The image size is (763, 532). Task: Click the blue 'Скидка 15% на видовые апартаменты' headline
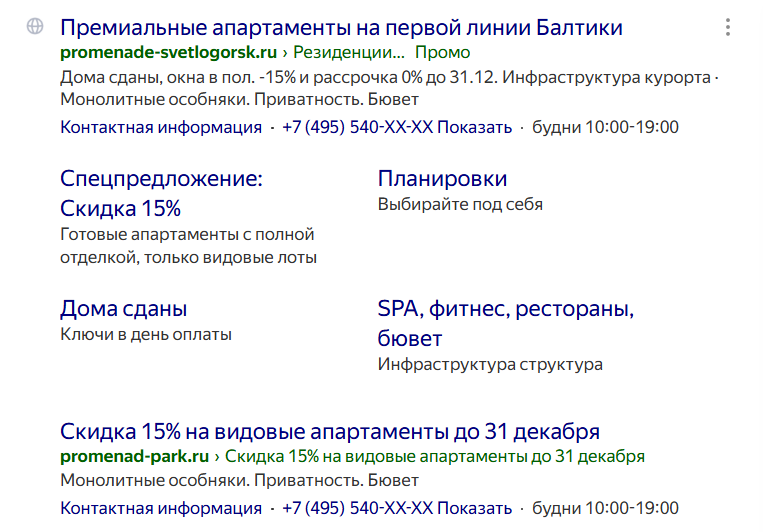329,432
